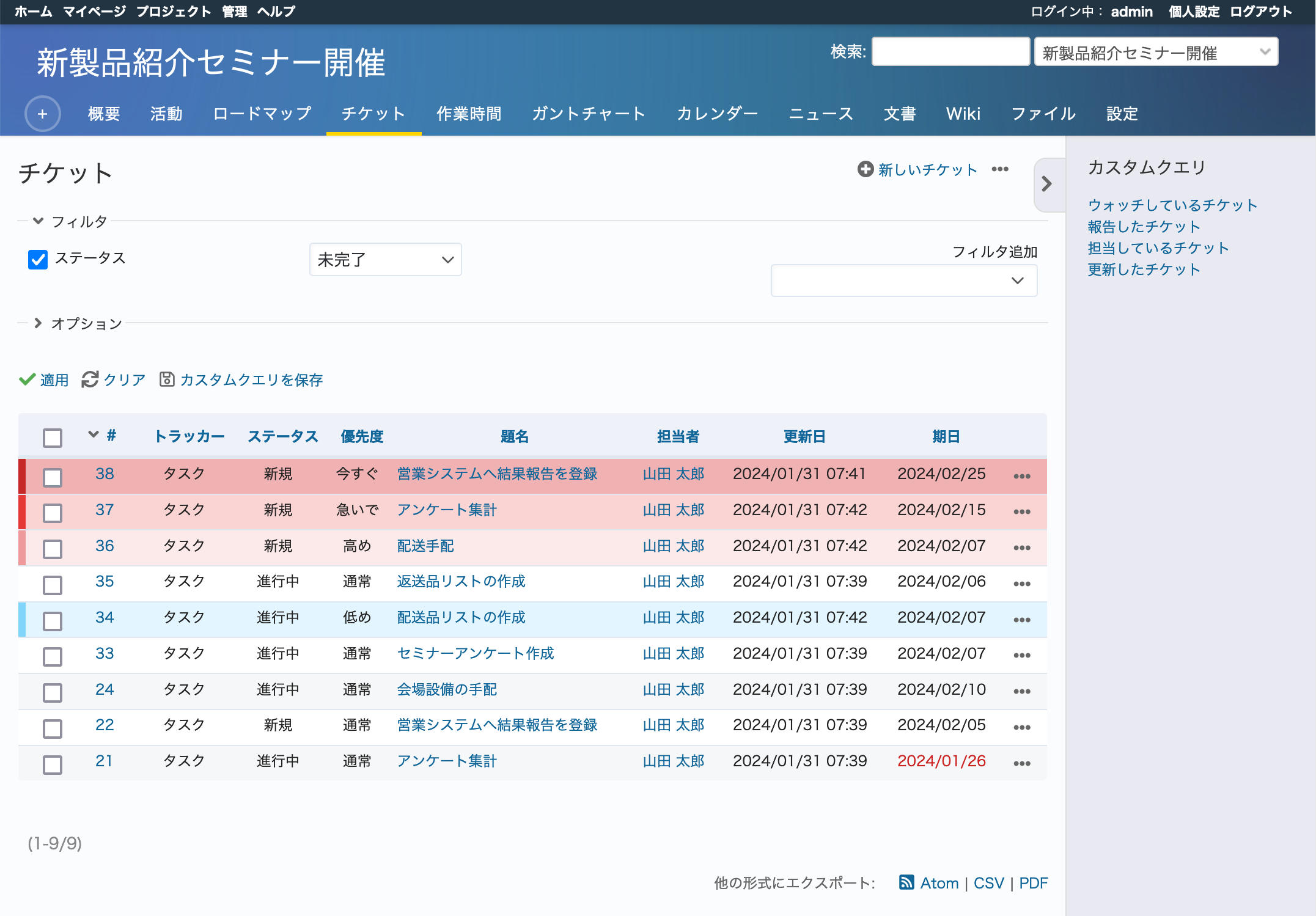The width and height of the screenshot is (1316, 916).
Task: Check the box for ticket 35
Action: tap(53, 585)
